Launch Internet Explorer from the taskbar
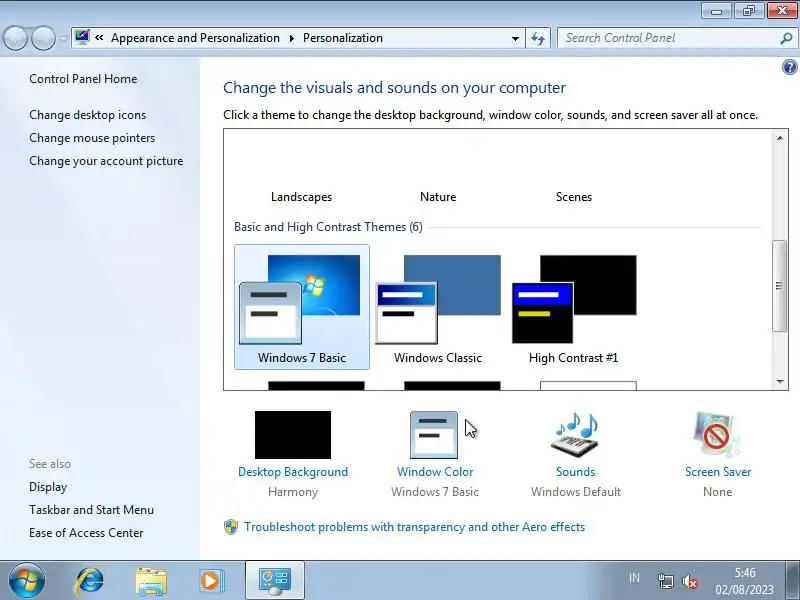Image resolution: width=800 pixels, height=600 pixels. tap(89, 581)
